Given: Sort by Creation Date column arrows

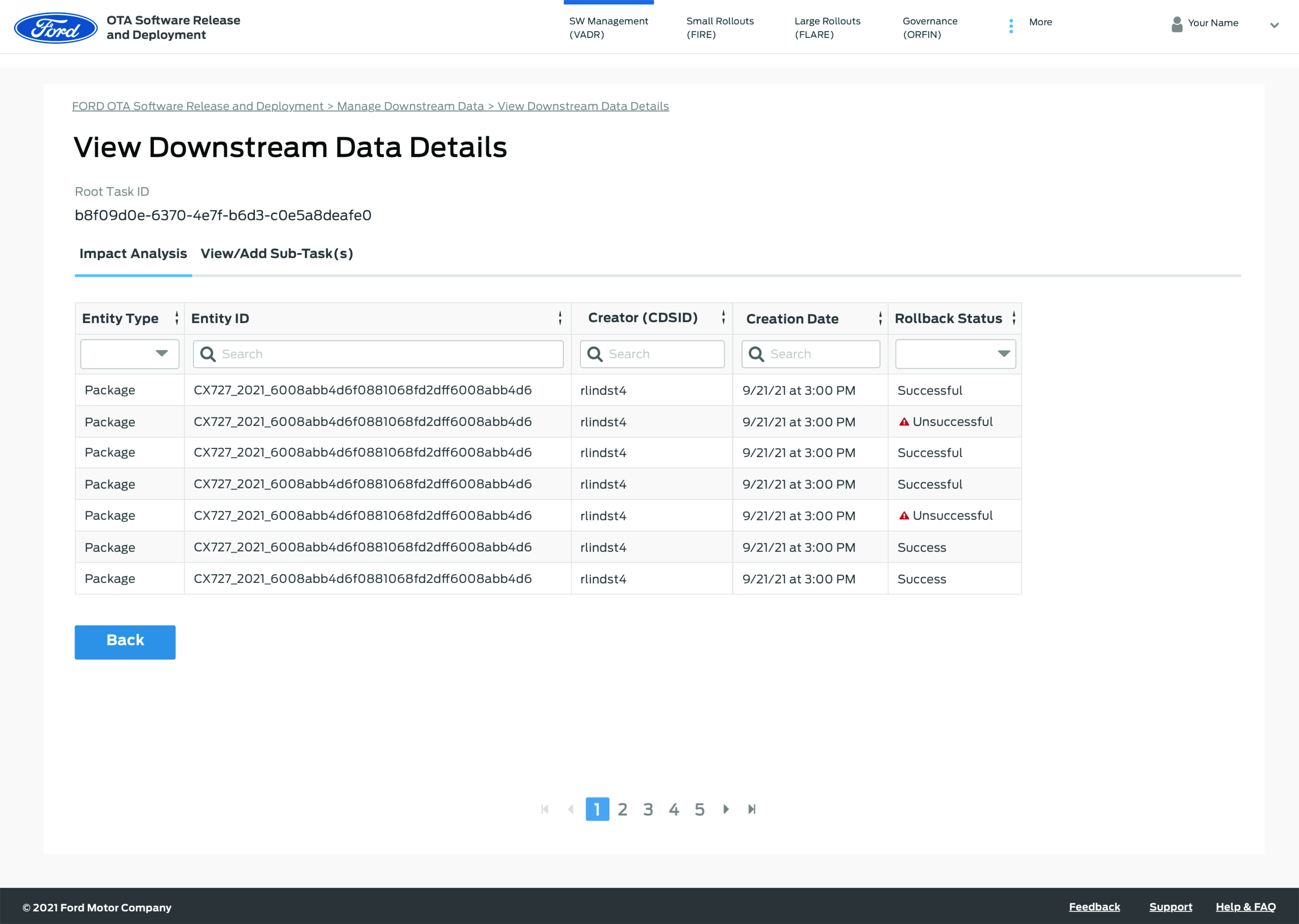Looking at the screenshot, I should point(880,319).
